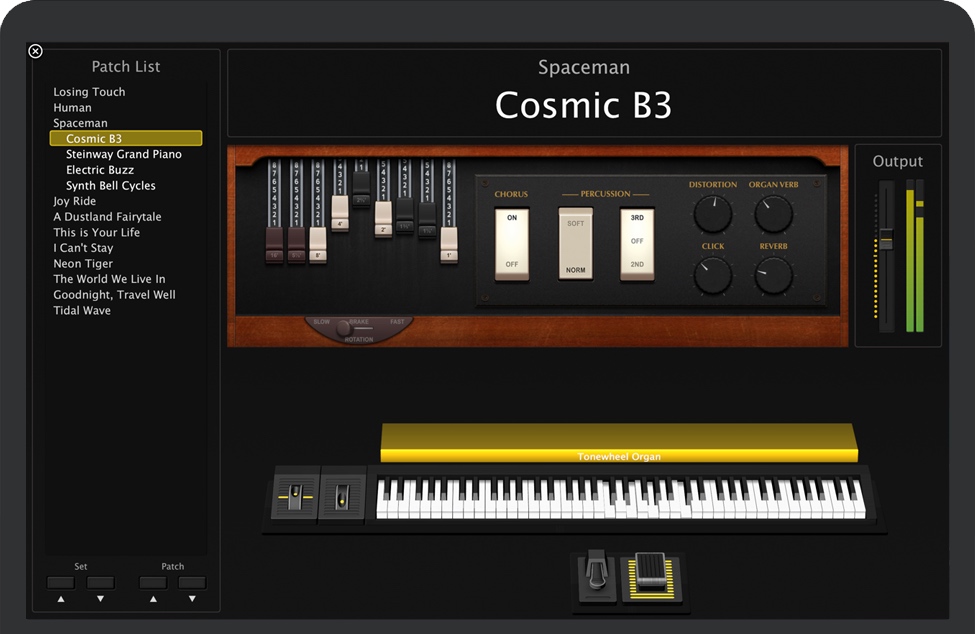Screen dimensions: 975x634
Task: Toggle the Chorus on/off switch
Action: (x=512, y=243)
